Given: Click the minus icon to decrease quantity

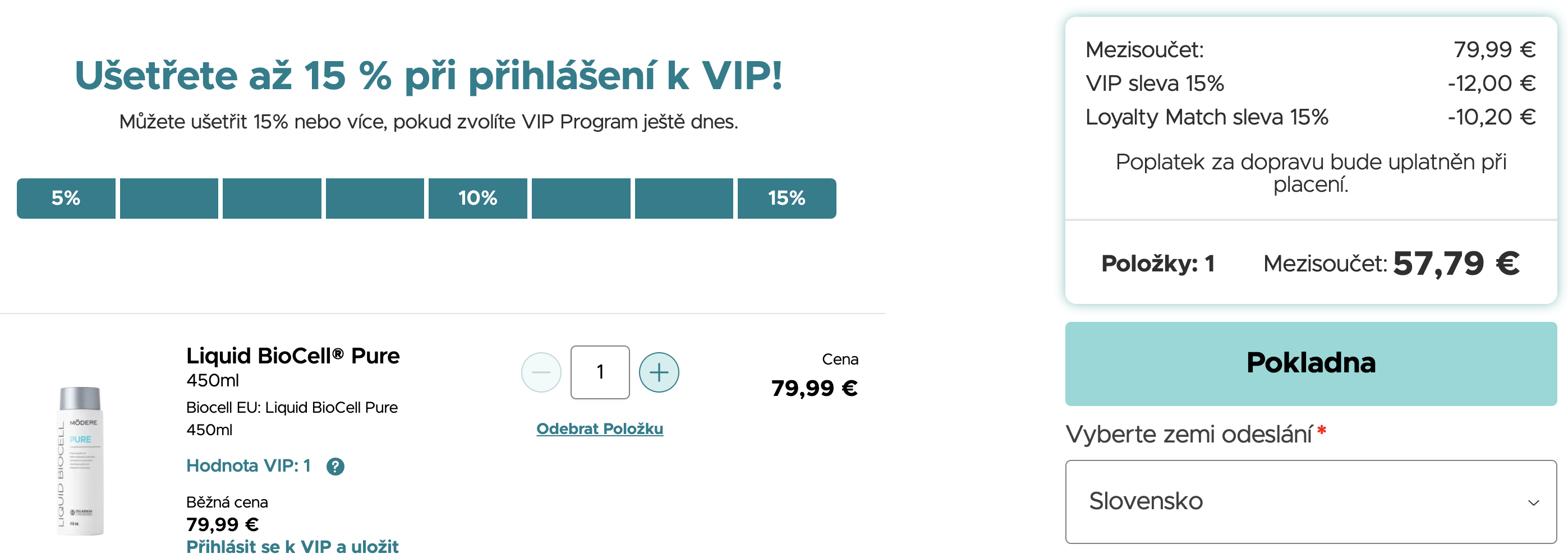Looking at the screenshot, I should tap(541, 372).
